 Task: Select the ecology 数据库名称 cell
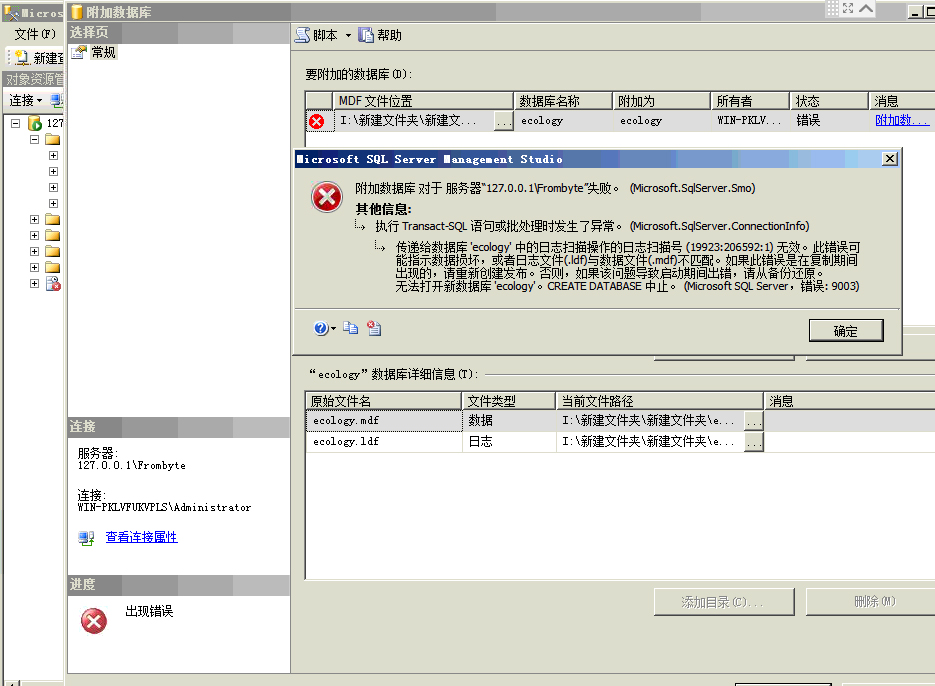pos(563,120)
